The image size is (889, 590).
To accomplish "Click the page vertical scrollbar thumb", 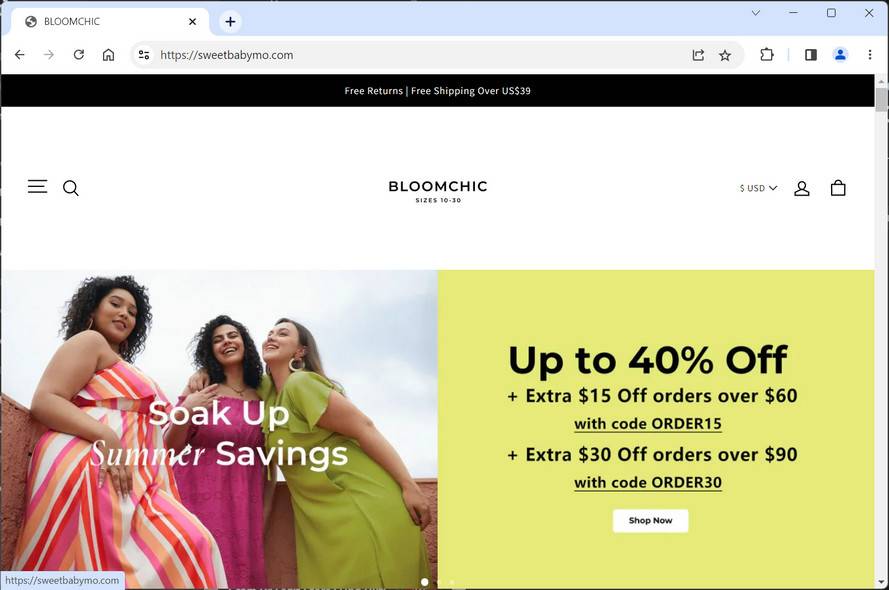I will point(881,100).
